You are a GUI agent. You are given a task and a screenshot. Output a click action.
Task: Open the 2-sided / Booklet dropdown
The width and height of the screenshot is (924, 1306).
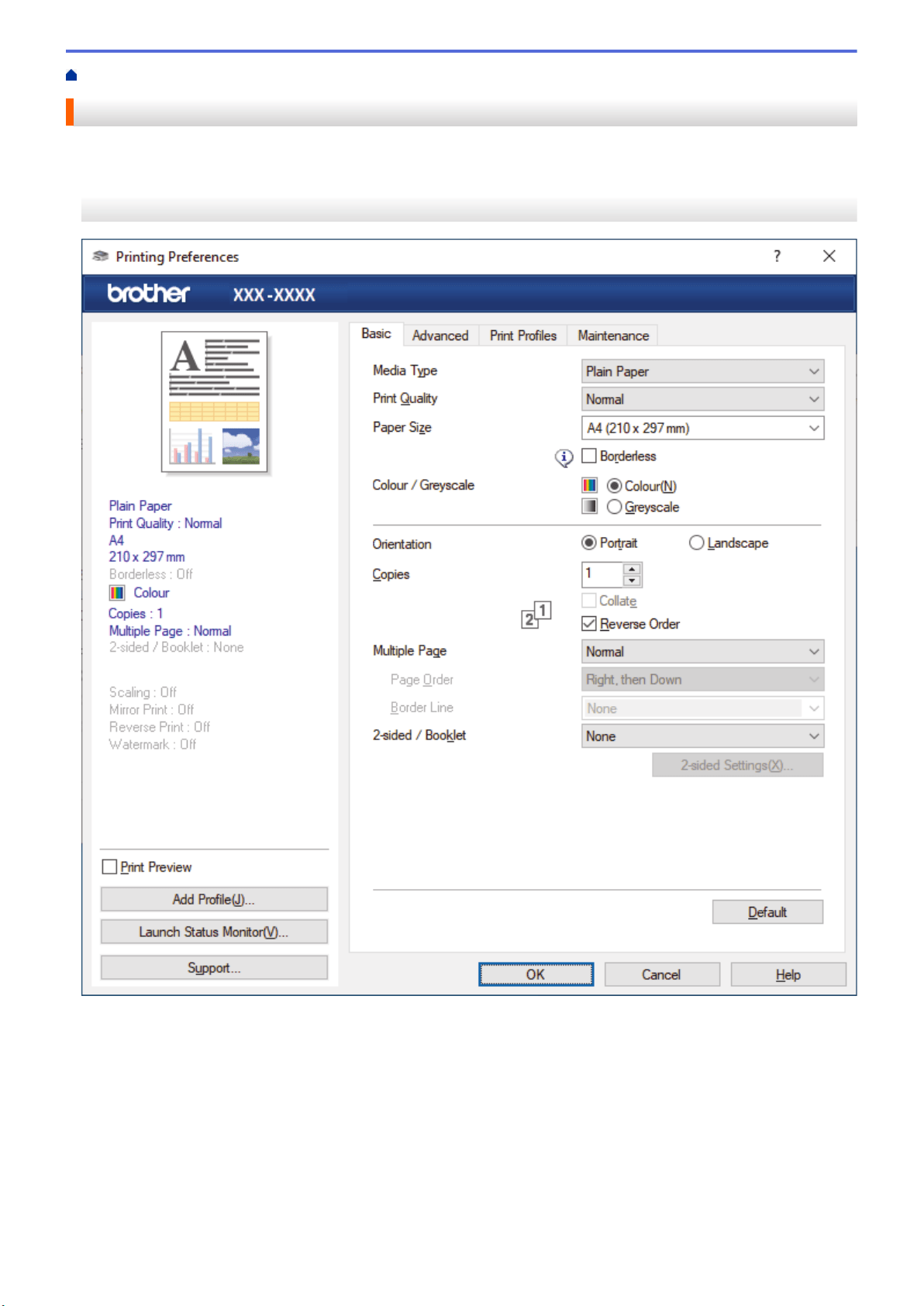702,736
